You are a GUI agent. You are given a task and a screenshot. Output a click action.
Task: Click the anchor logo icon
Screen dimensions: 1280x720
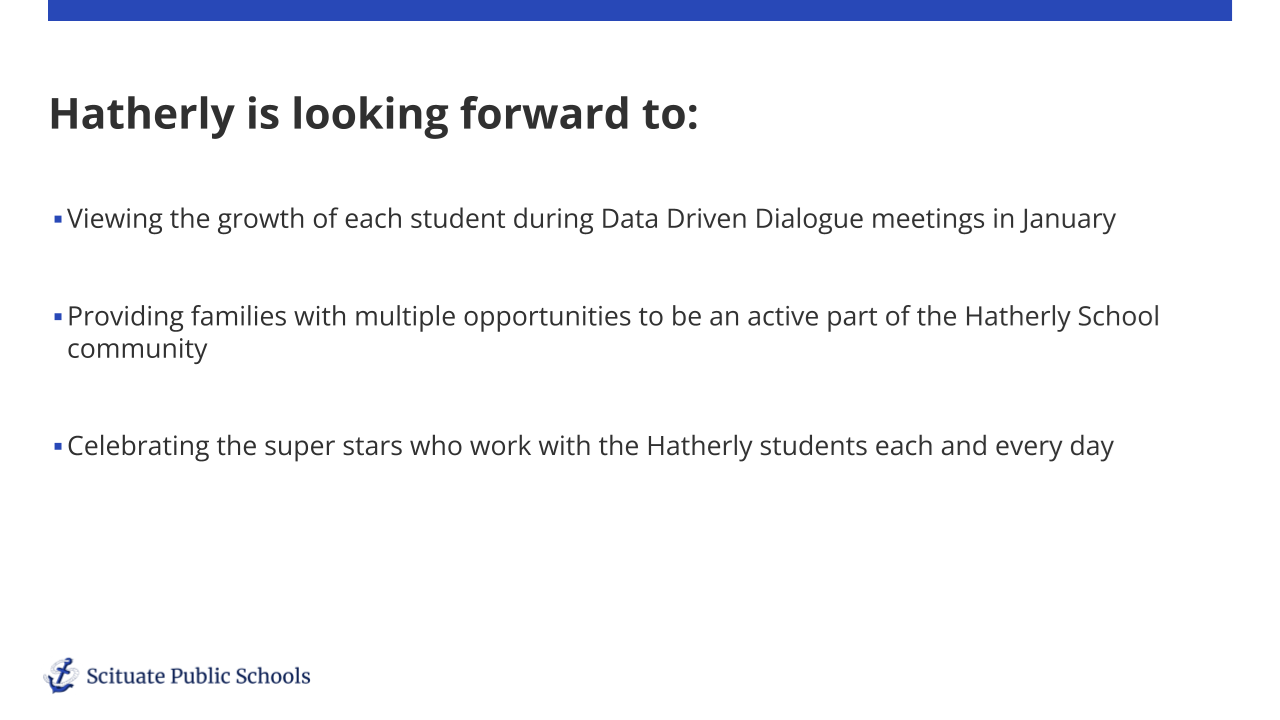tap(61, 676)
